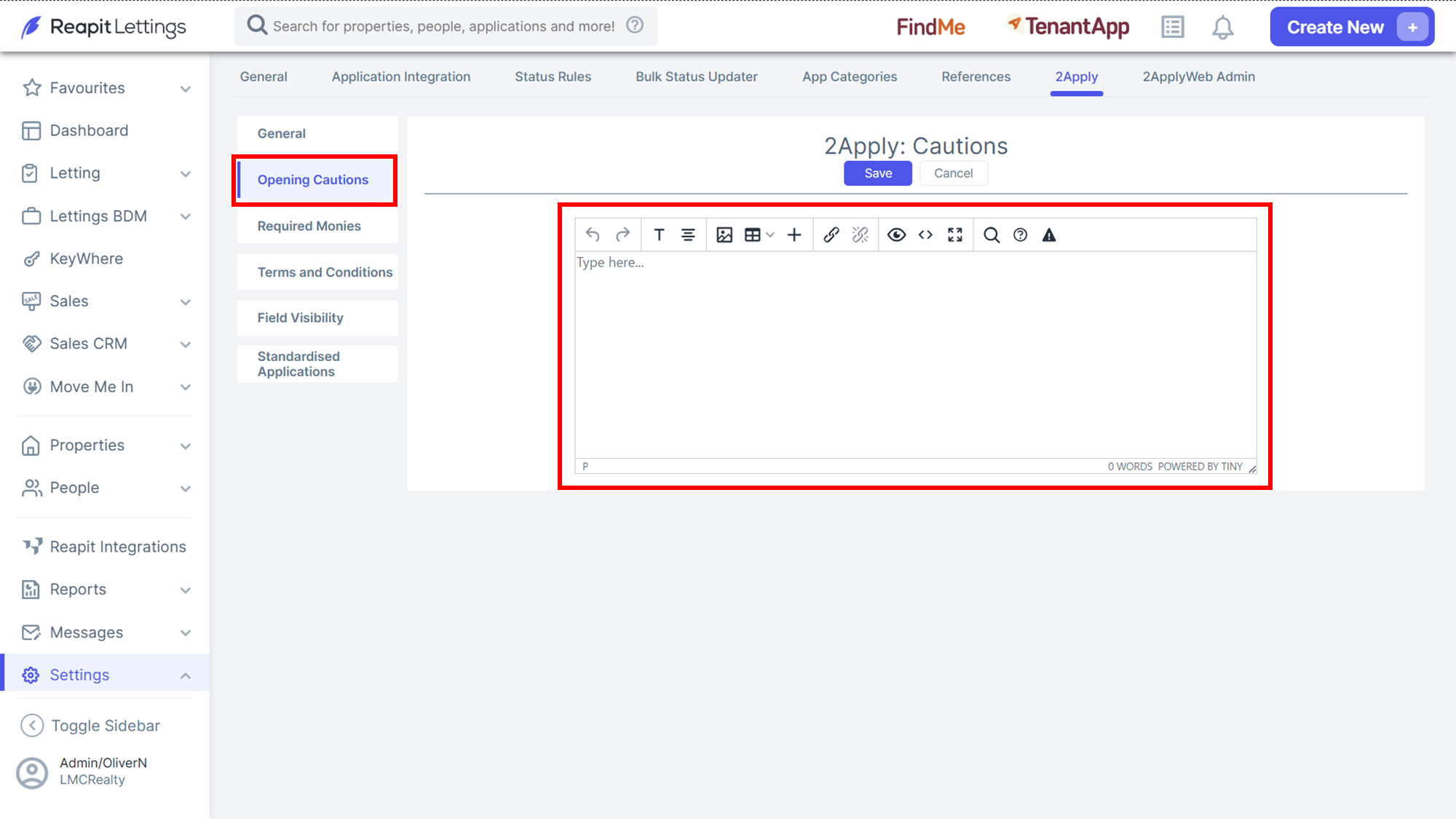Expand the Letting menu chevron
1456x819 pixels.
tap(186, 173)
